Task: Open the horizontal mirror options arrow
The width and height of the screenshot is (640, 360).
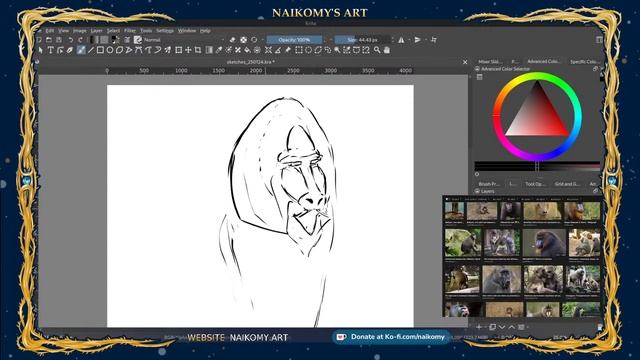Action: point(409,40)
